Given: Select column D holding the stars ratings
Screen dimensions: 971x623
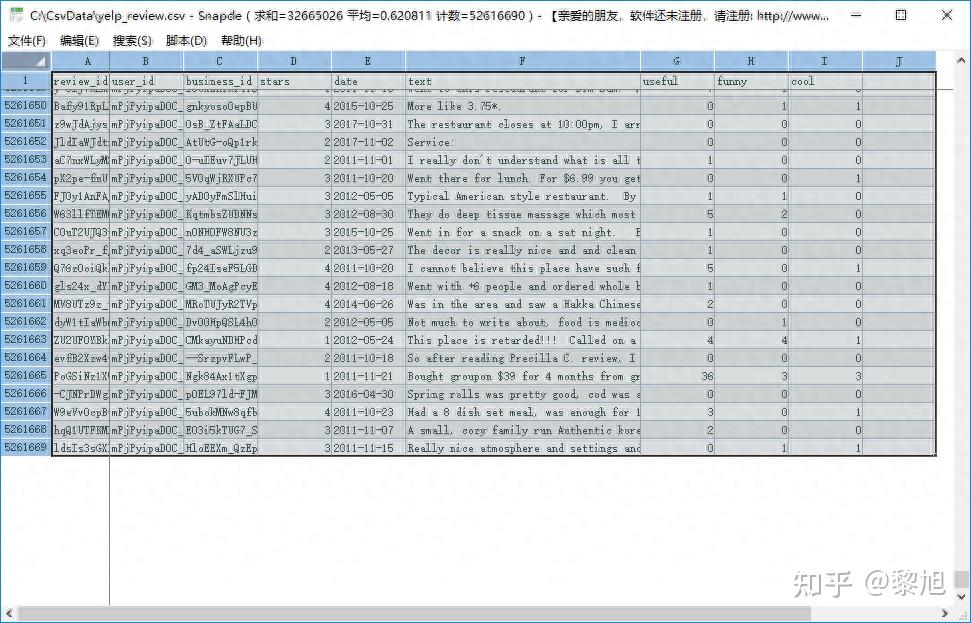Looking at the screenshot, I should [x=293, y=60].
